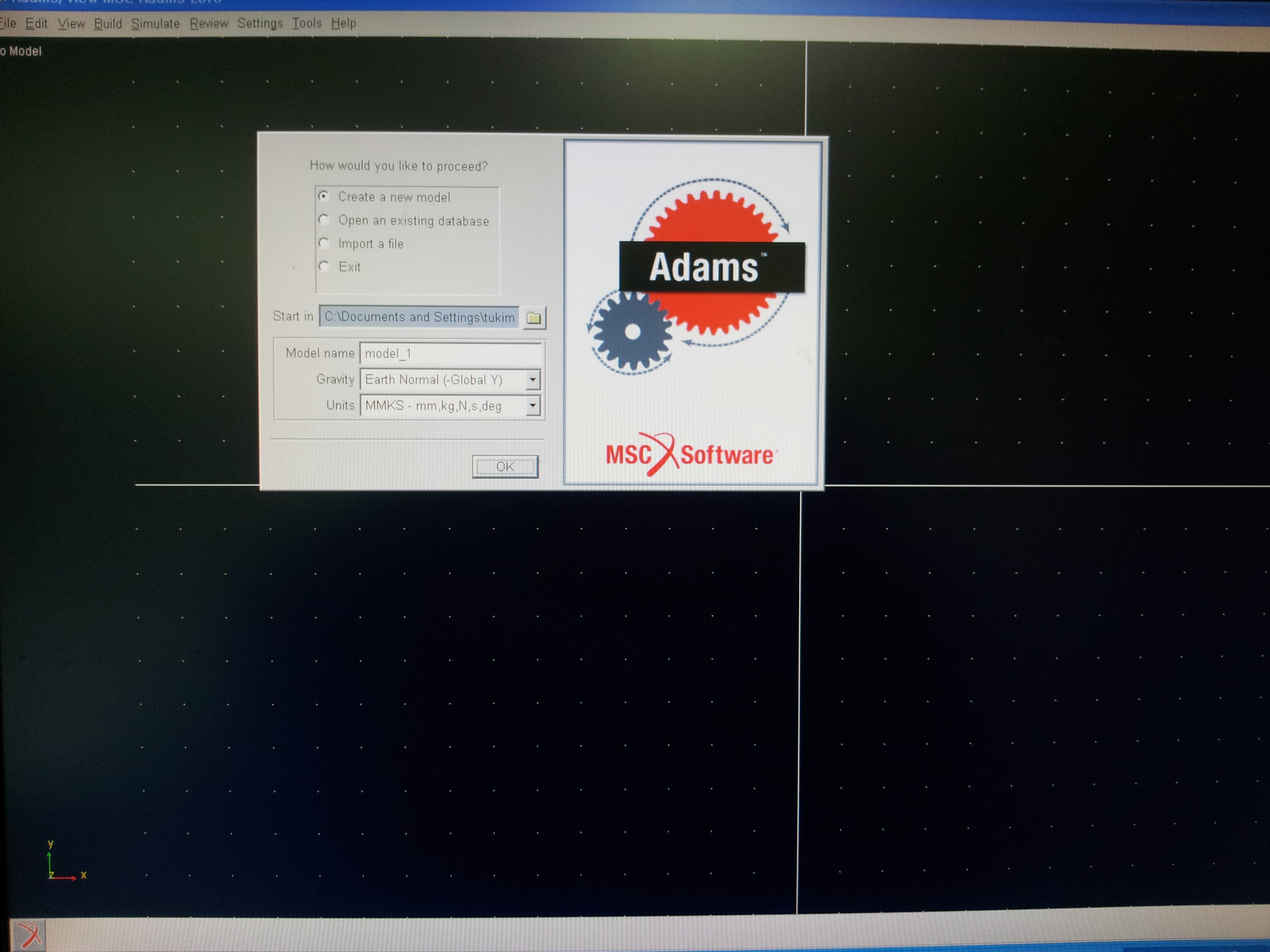Confirm the dialog with OK
The width and height of the screenshot is (1270, 952).
pos(505,467)
